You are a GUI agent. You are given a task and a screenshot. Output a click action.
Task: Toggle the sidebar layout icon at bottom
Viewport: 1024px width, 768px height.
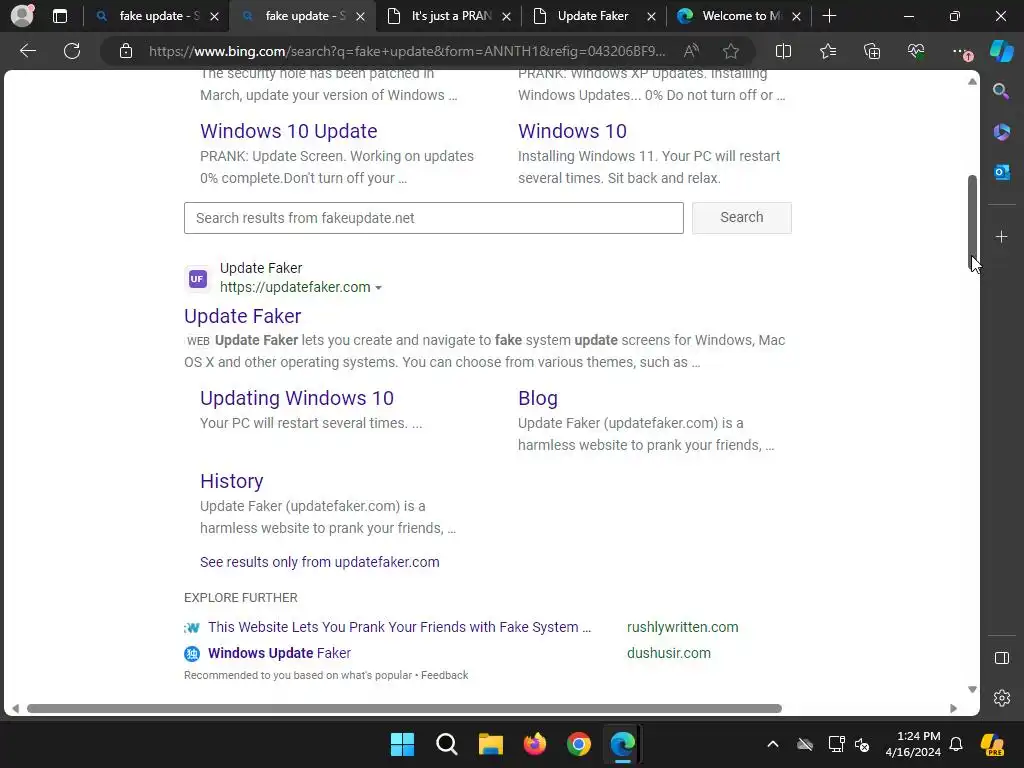[1001, 658]
